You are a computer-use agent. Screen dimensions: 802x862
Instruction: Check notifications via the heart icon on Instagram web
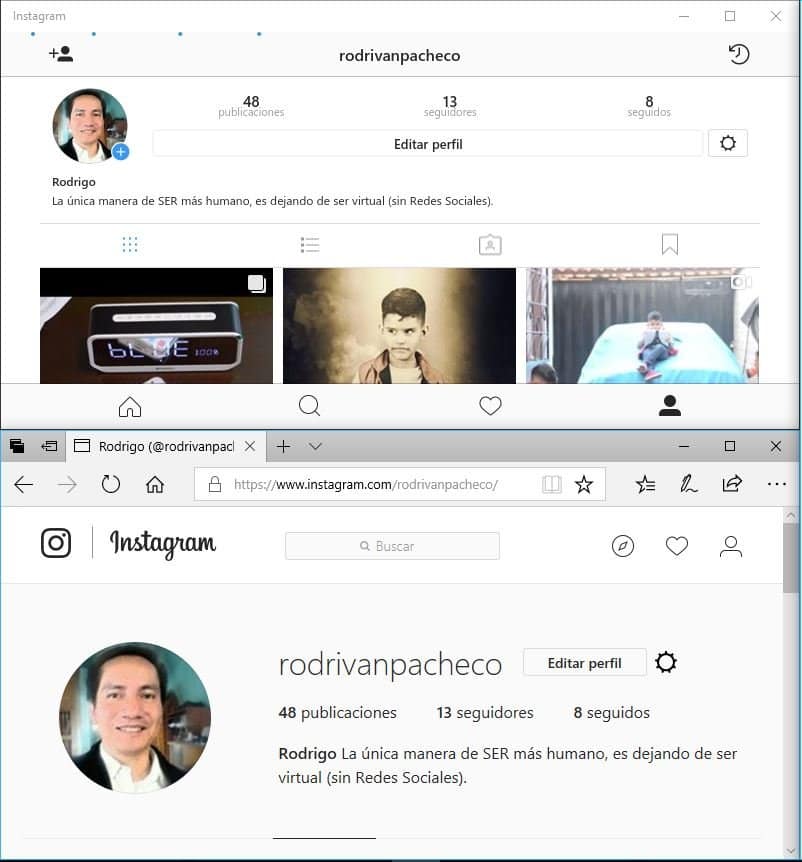[677, 546]
